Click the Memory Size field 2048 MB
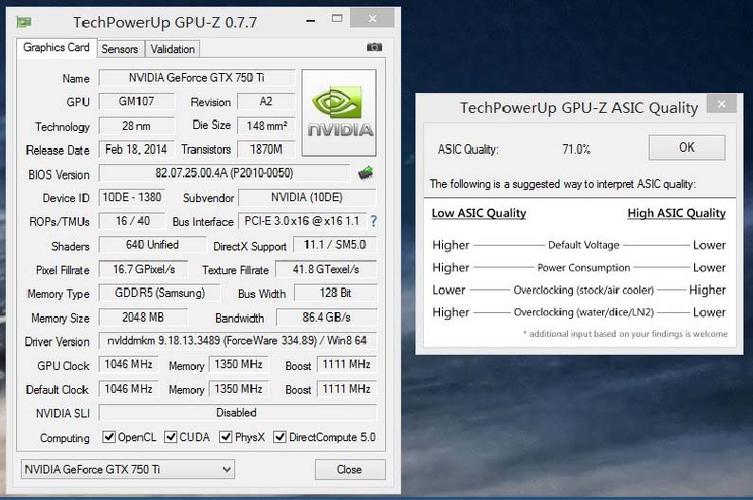 pyautogui.click(x=143, y=317)
